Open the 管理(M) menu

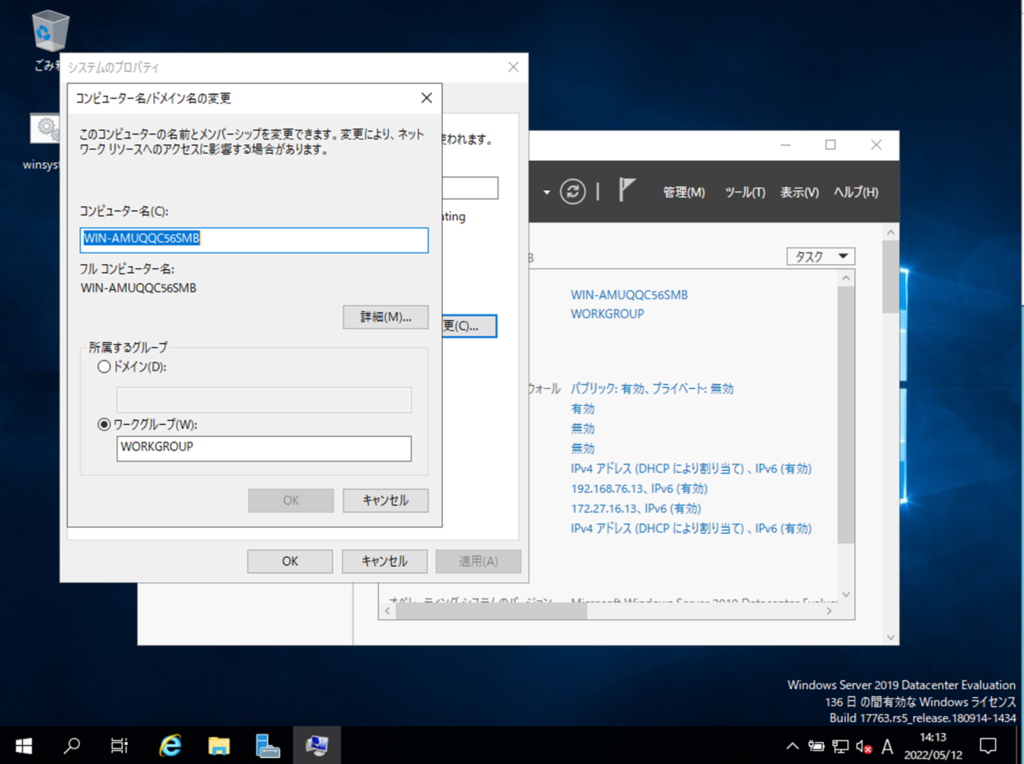point(684,192)
